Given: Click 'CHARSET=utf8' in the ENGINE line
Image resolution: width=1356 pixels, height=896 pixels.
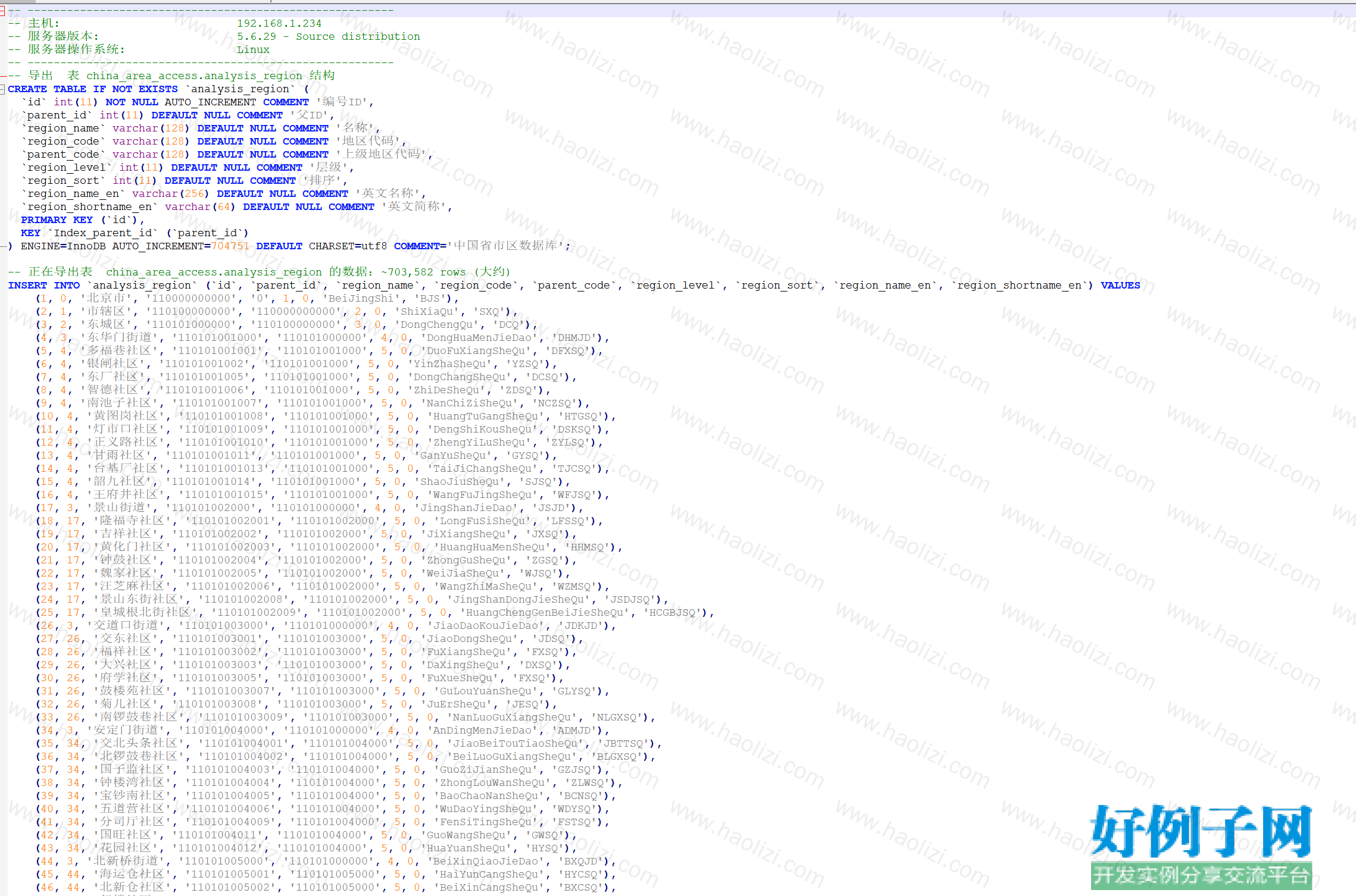Looking at the screenshot, I should [348, 246].
